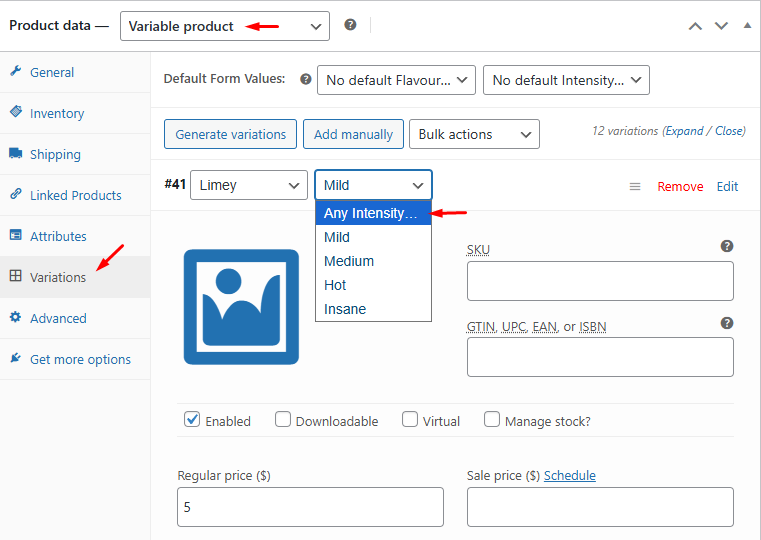
Task: Open Get more options tab
Action: pyautogui.click(x=75, y=359)
